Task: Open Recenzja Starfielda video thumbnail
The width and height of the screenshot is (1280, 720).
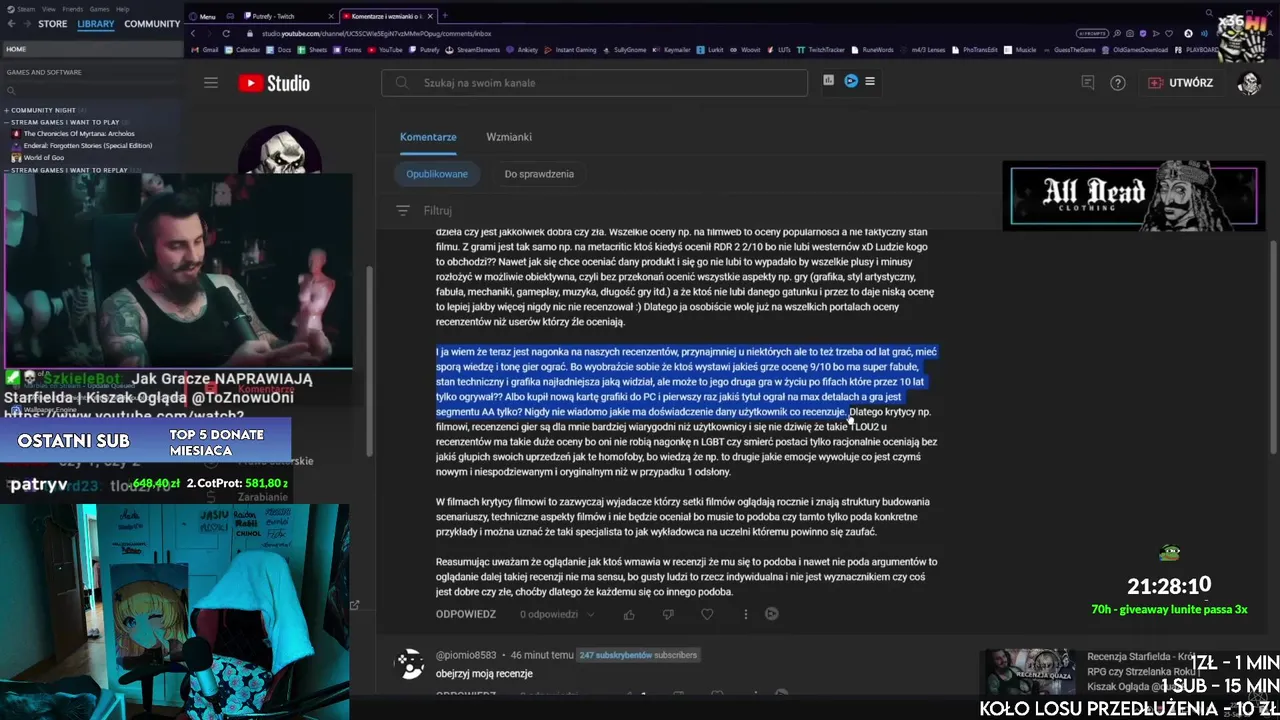Action: point(1030,671)
